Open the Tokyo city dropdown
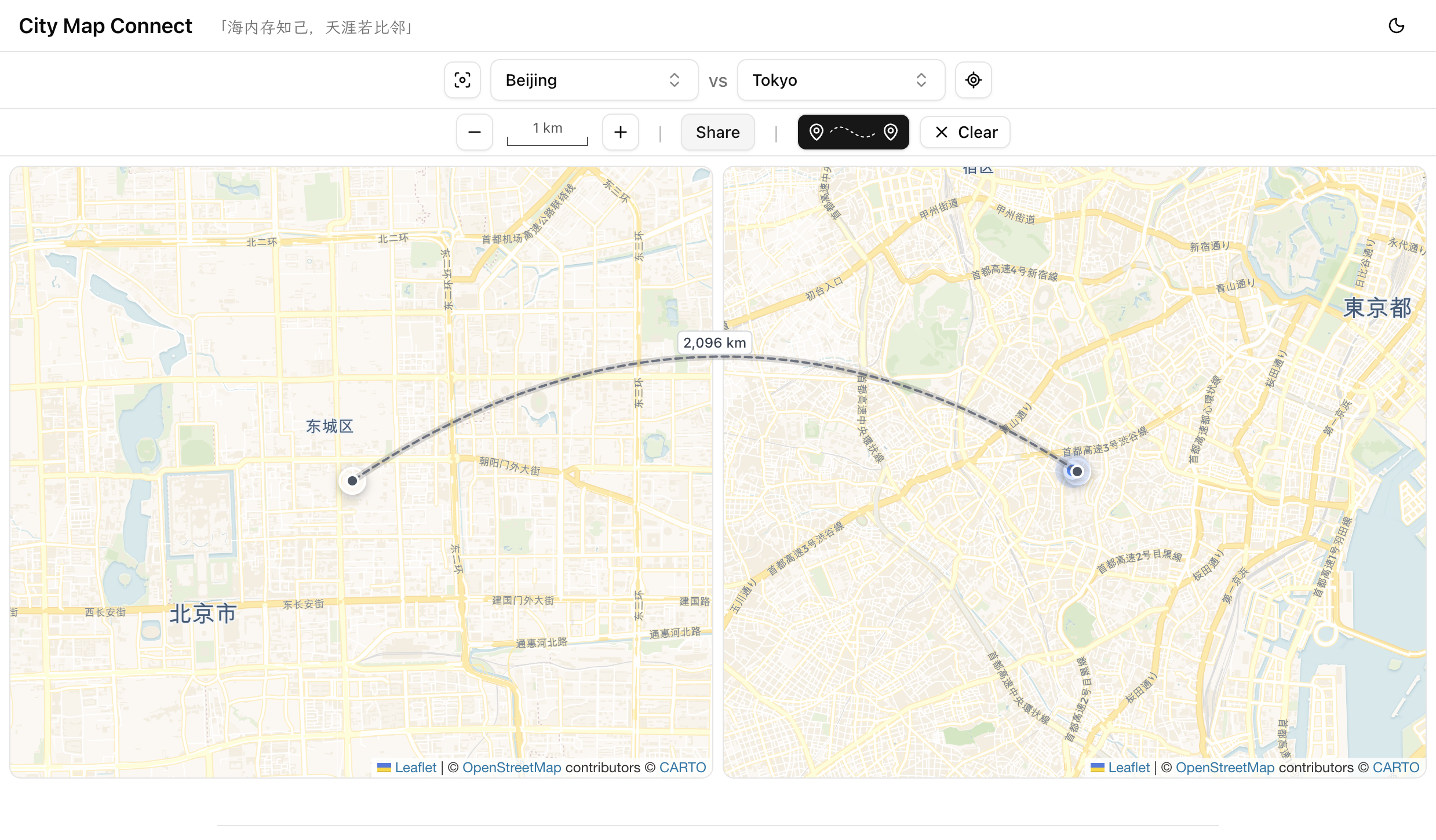Screen dimensions: 1436x840 tap(840, 80)
